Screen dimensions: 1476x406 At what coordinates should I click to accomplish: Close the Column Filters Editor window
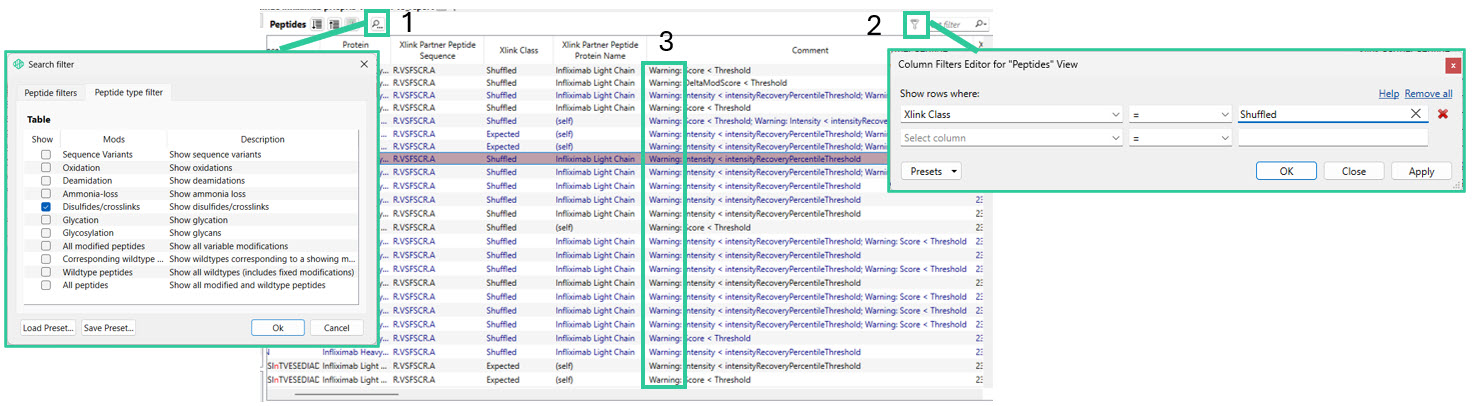pos(1452,65)
